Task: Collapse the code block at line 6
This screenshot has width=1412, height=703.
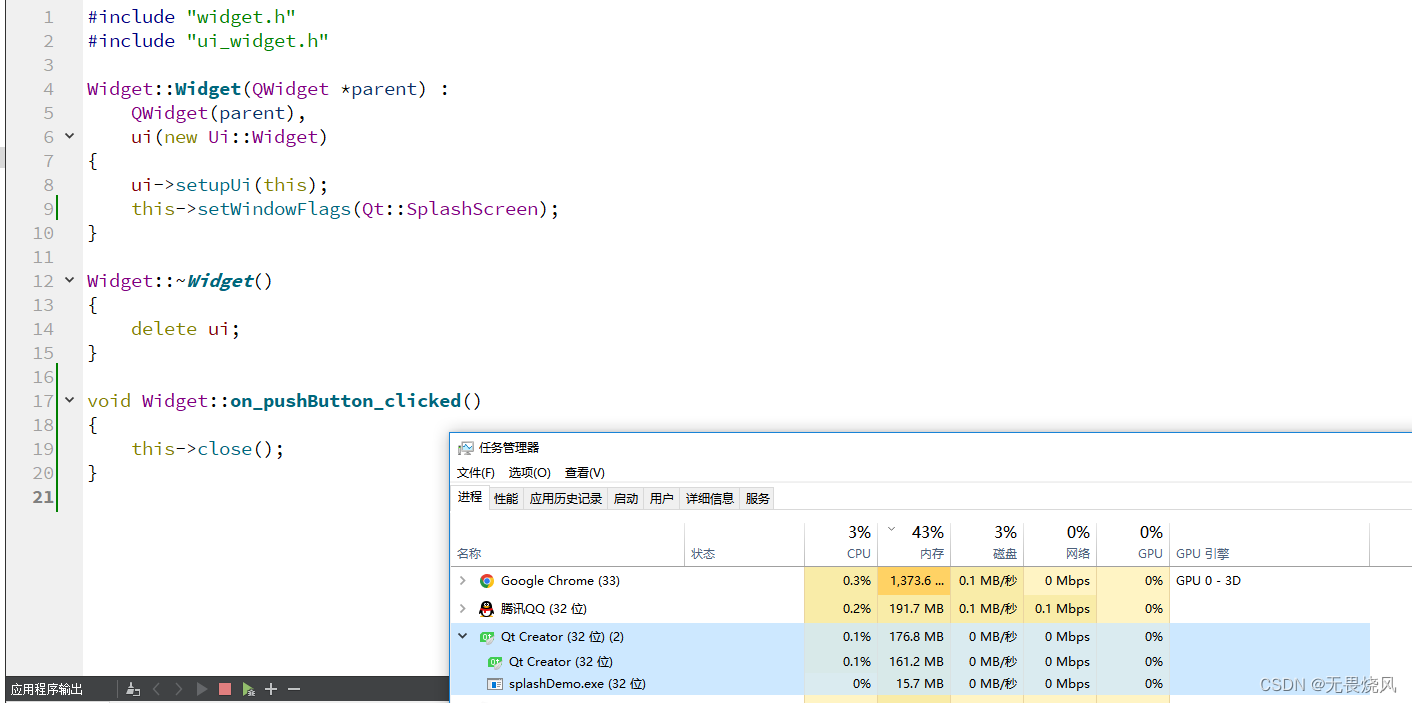Action: [68, 136]
